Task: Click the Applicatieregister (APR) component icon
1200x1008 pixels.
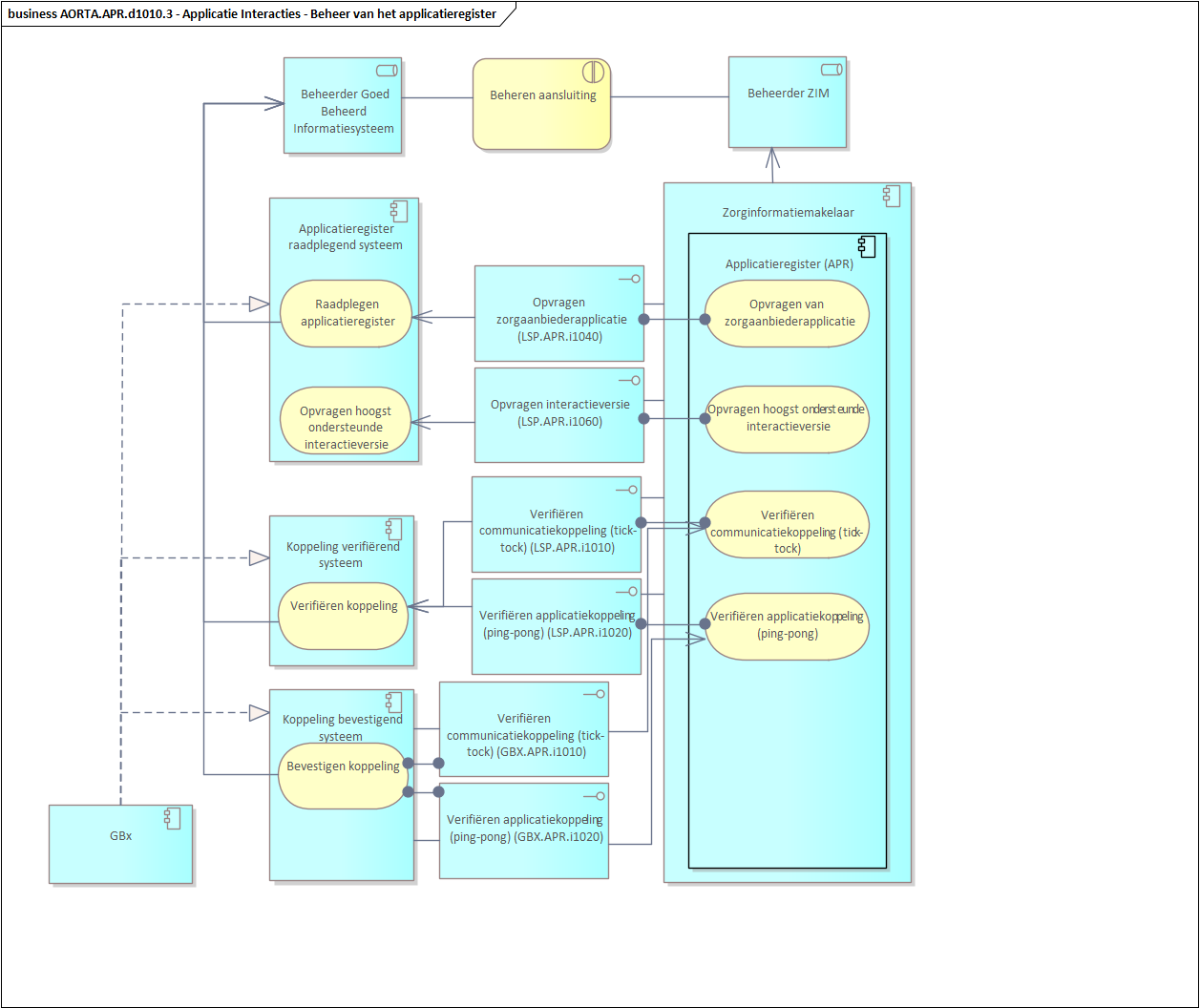Action: [x=867, y=246]
